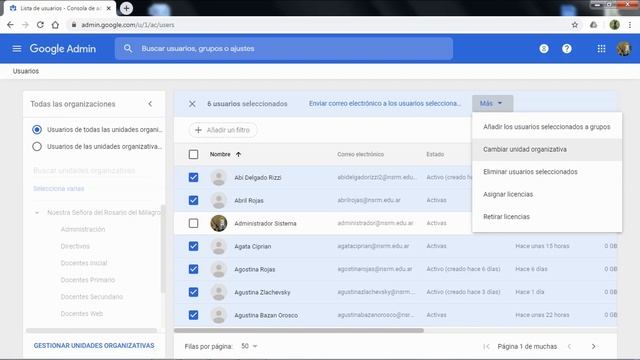Collapse the organizations side panel
Viewport: 640px width, 360px height.
tap(150, 104)
